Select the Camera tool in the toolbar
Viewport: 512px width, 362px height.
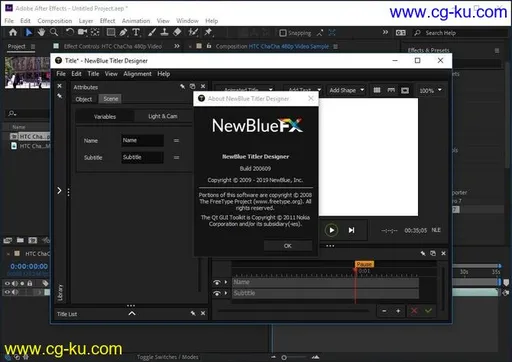[82, 32]
